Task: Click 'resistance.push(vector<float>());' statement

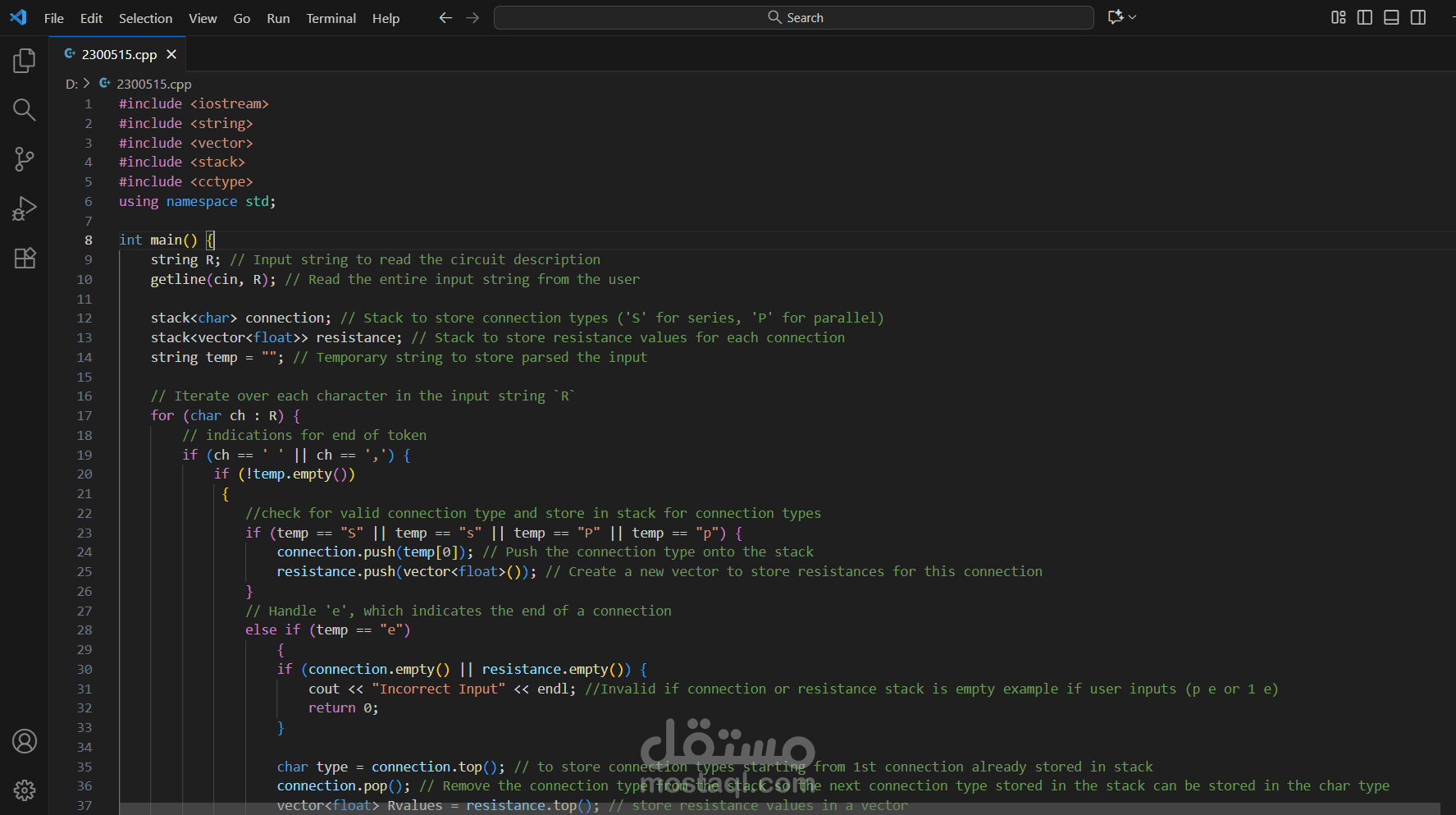Action: point(407,571)
